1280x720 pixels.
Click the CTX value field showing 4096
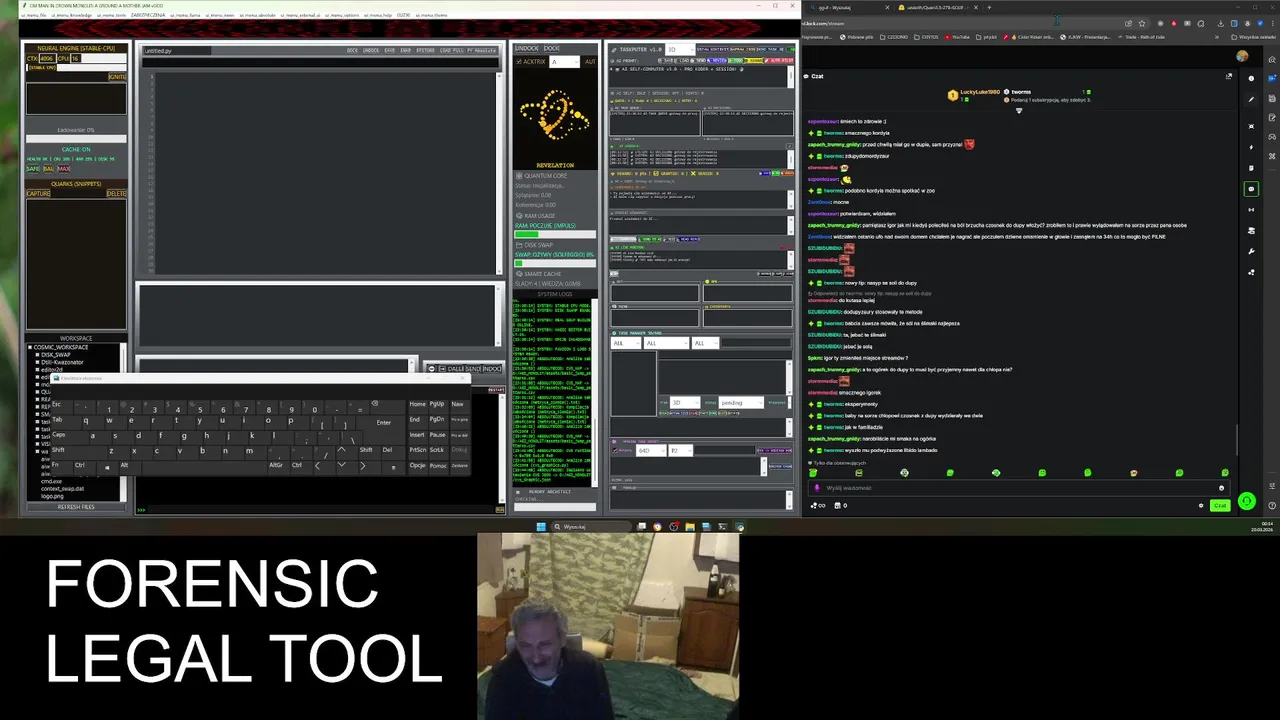48,58
